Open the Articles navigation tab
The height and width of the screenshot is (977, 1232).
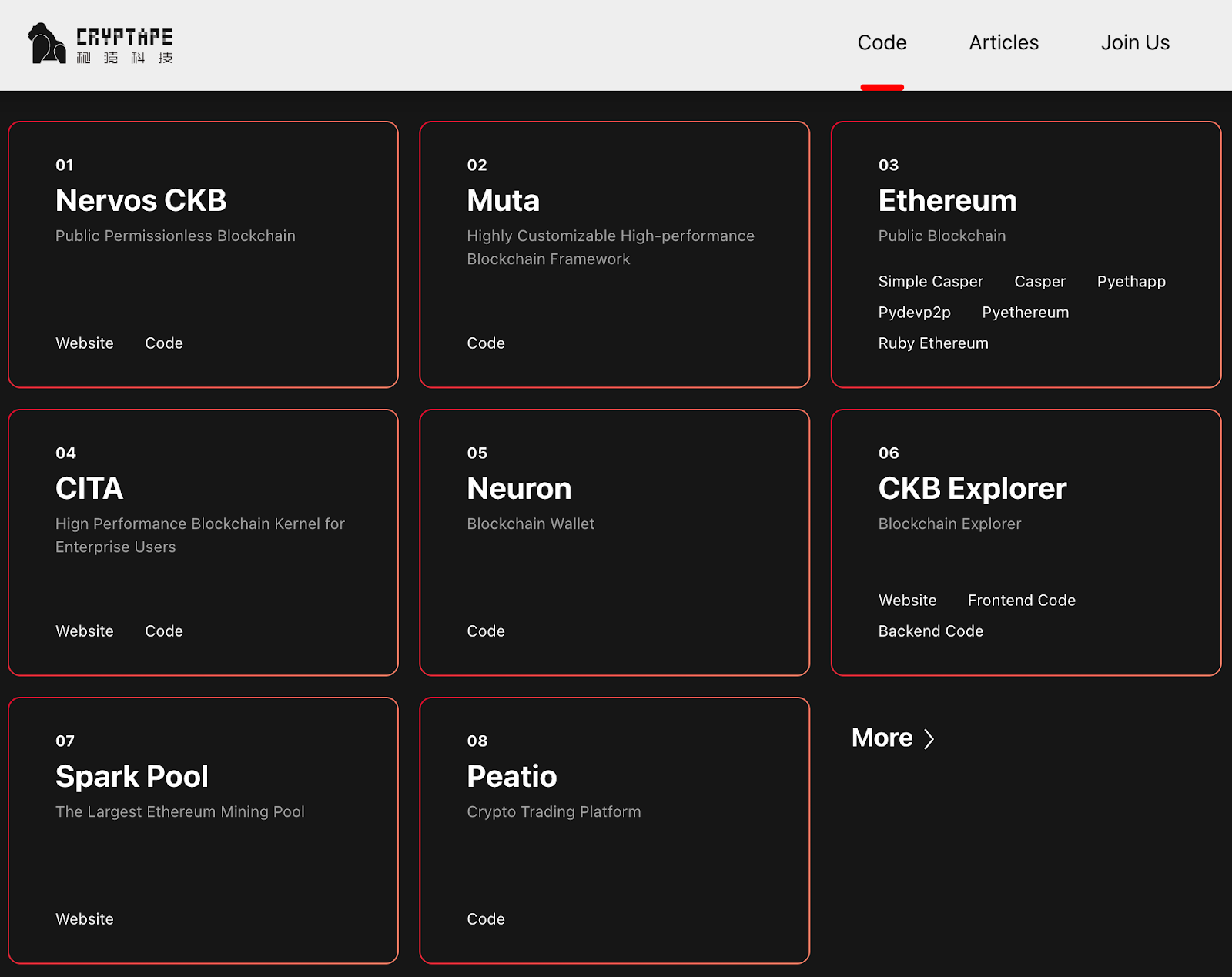[1003, 42]
